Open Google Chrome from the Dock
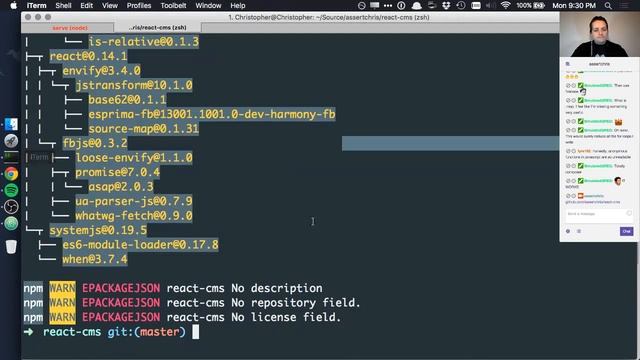 [11, 174]
